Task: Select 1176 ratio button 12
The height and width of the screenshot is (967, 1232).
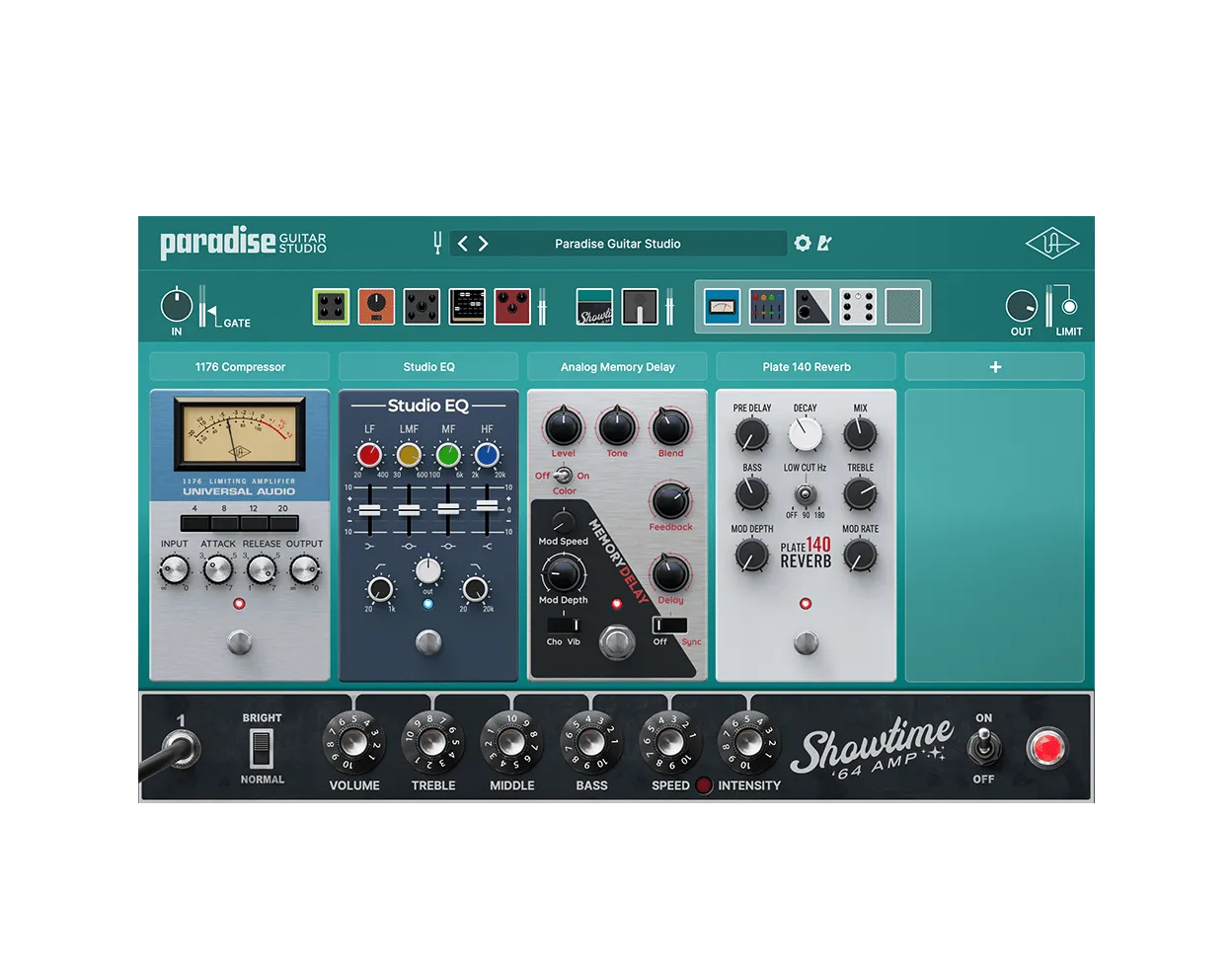Action: 255,523
